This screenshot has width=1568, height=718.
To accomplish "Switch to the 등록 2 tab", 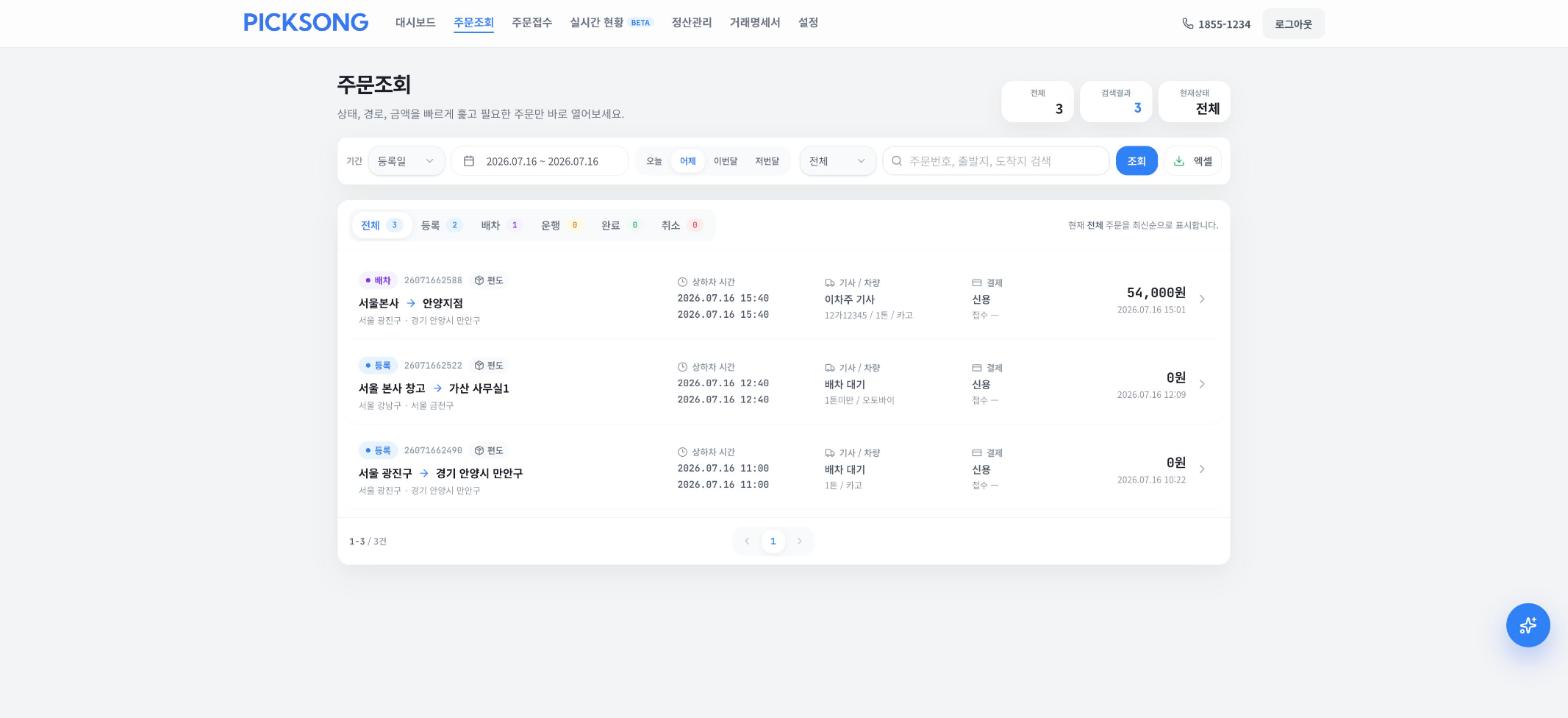I will [x=441, y=225].
